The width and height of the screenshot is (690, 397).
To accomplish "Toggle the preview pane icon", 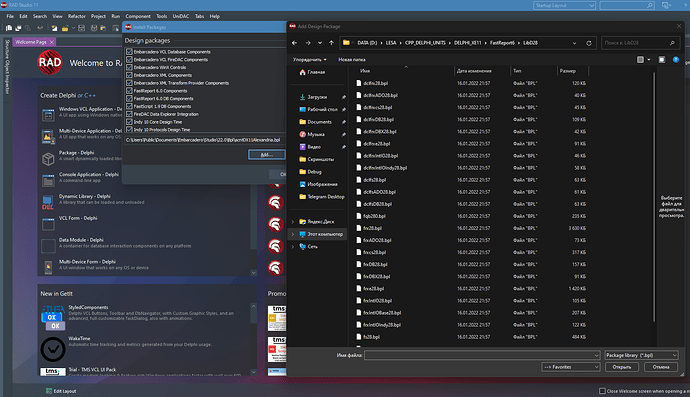I will coord(662,59).
